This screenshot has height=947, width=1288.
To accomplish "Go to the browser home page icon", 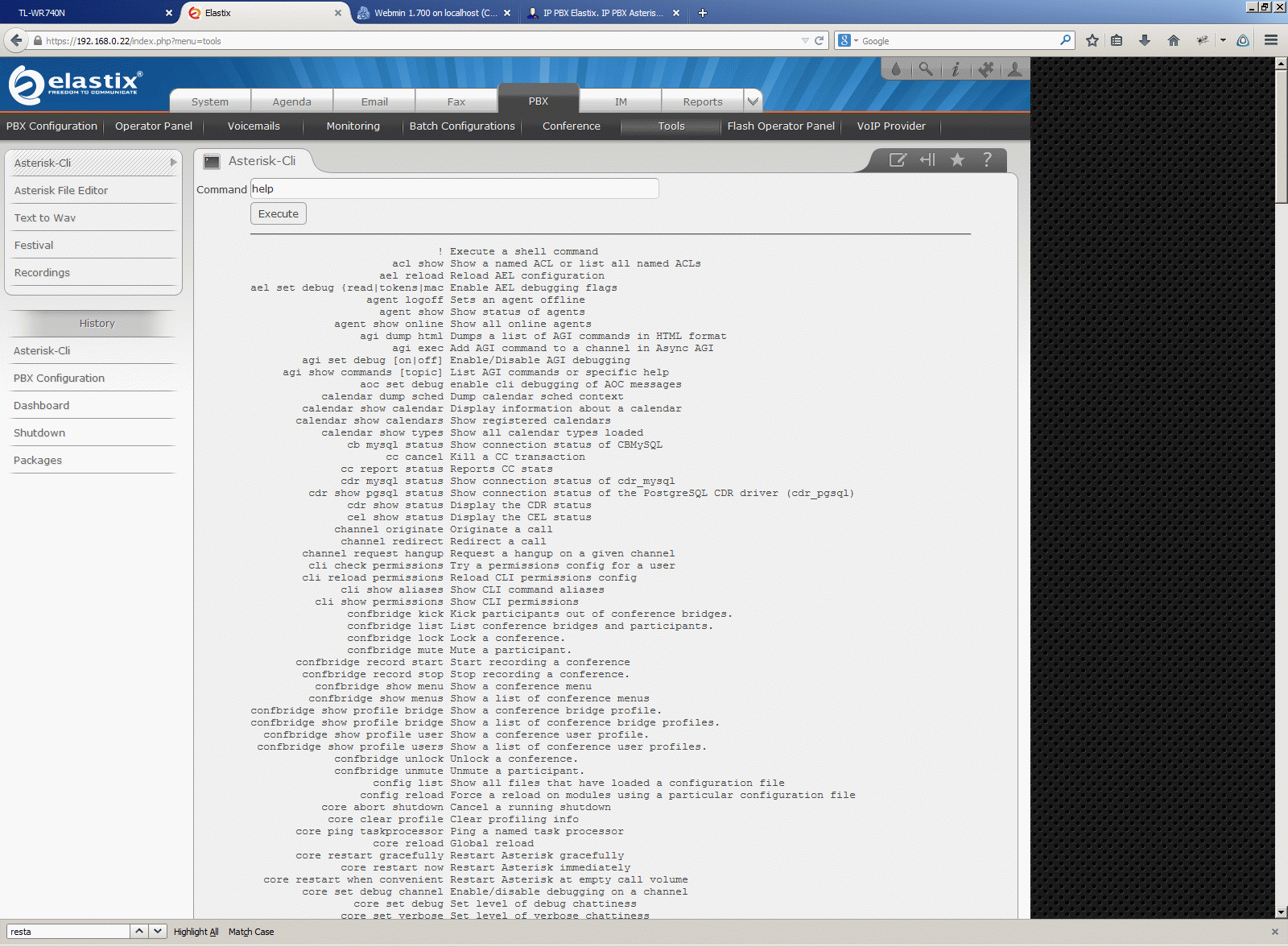I will click(x=1174, y=40).
